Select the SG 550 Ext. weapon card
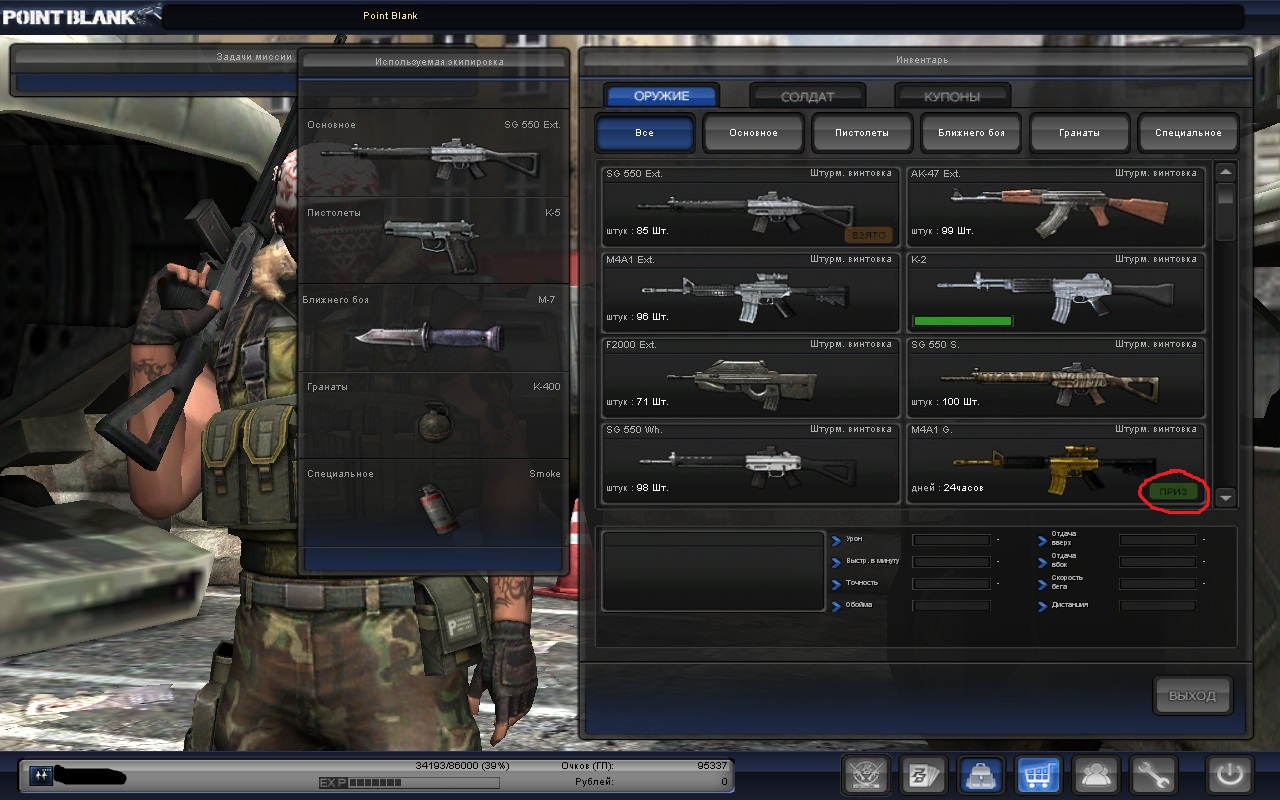The width and height of the screenshot is (1280, 800). [751, 207]
